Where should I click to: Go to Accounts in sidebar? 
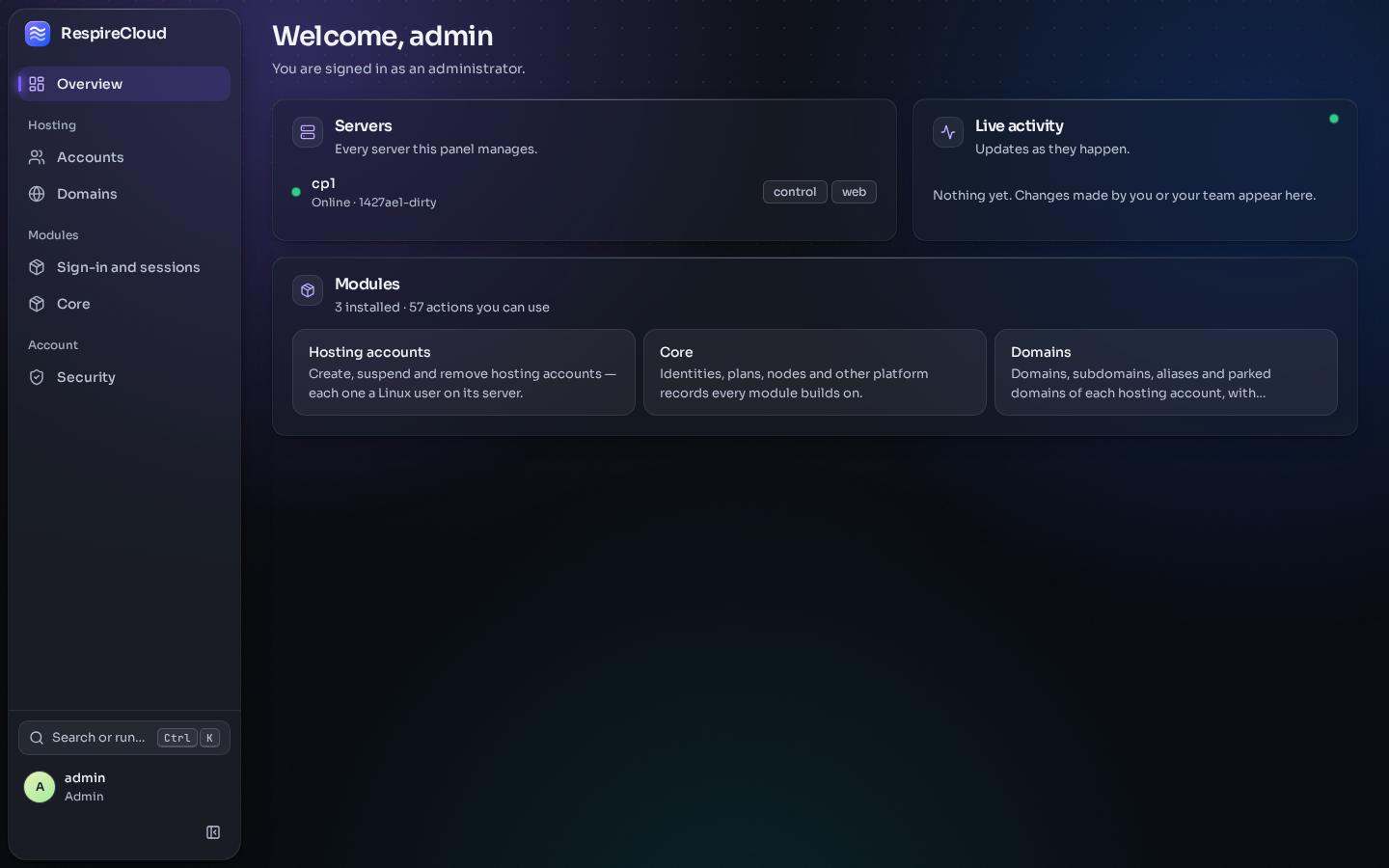pyautogui.click(x=124, y=157)
